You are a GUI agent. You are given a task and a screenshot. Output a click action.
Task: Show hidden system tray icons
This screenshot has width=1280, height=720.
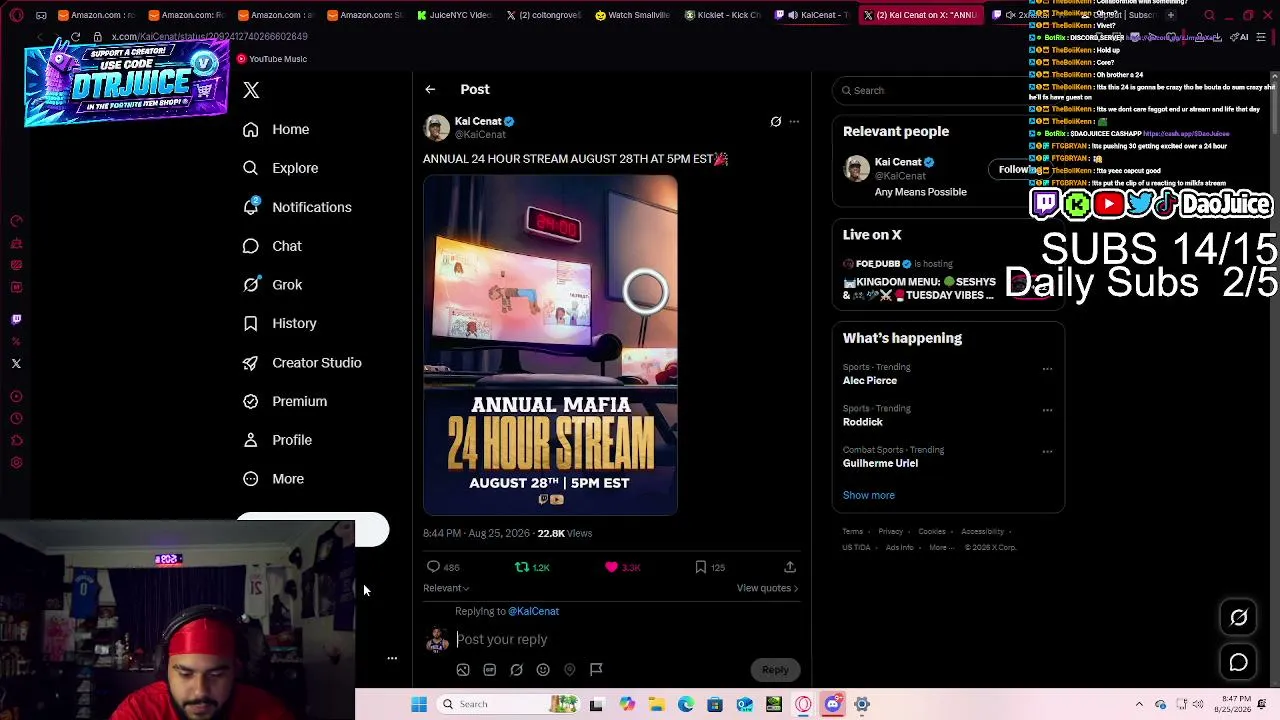pos(1139,704)
